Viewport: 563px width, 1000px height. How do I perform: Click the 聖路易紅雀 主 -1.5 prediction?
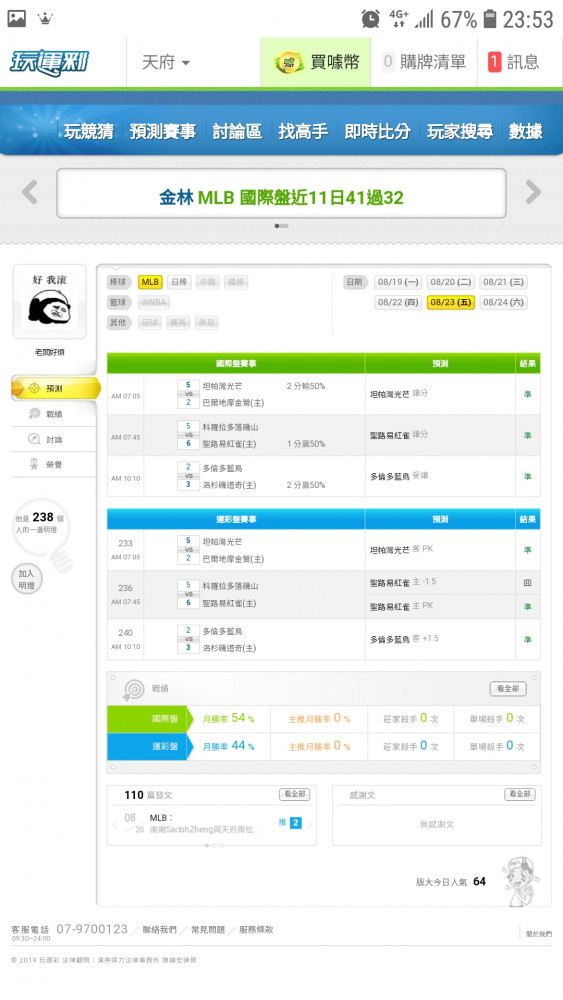403,582
